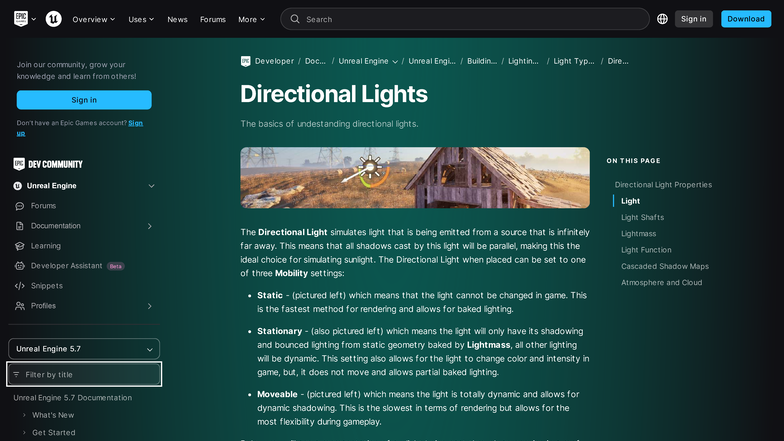This screenshot has width=784, height=441.
Task: Click the Beta badge next to Developer Assistant
Action: [x=116, y=266]
